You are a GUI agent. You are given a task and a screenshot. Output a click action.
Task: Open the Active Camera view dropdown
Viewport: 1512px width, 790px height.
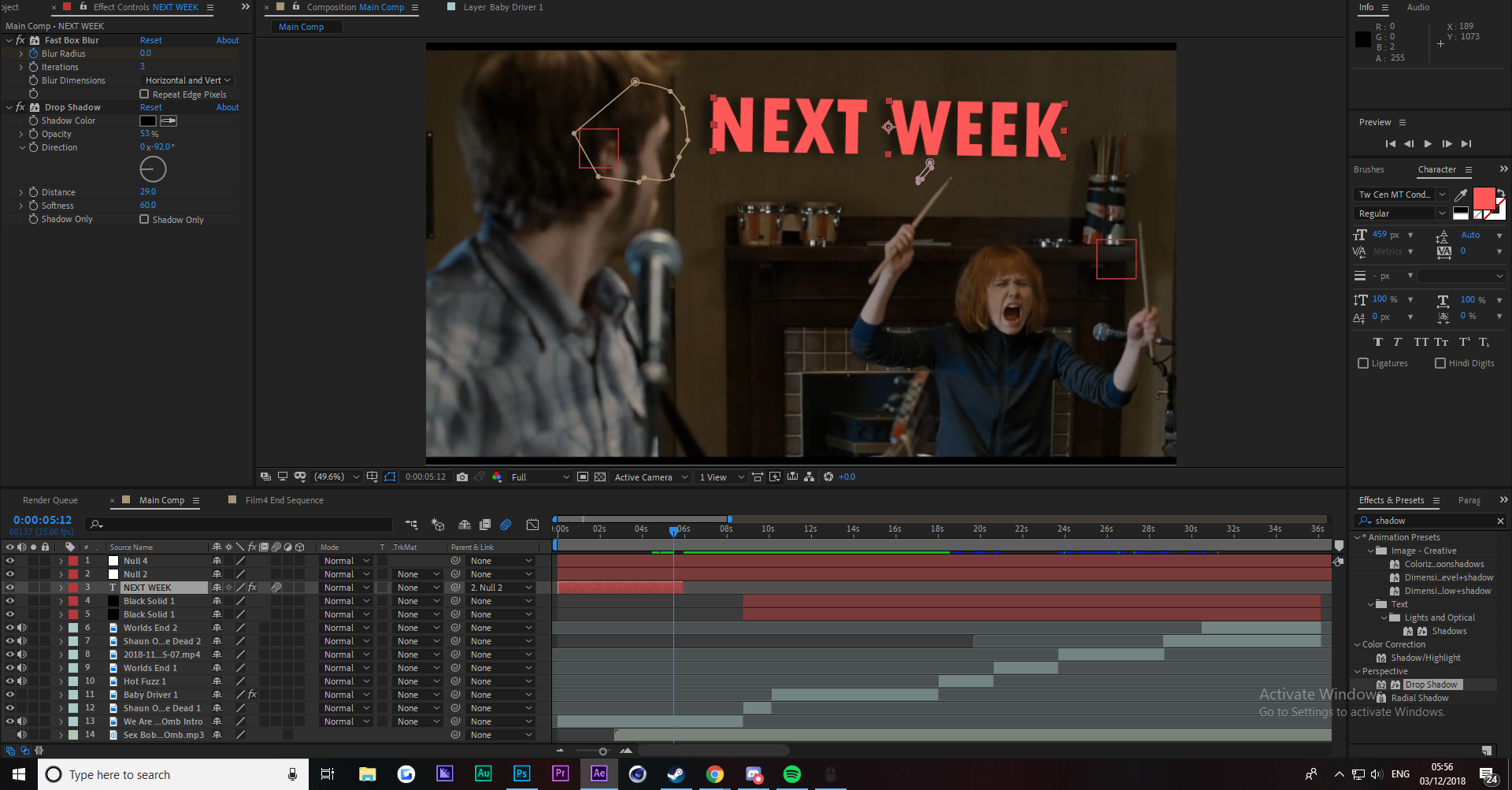(x=650, y=477)
